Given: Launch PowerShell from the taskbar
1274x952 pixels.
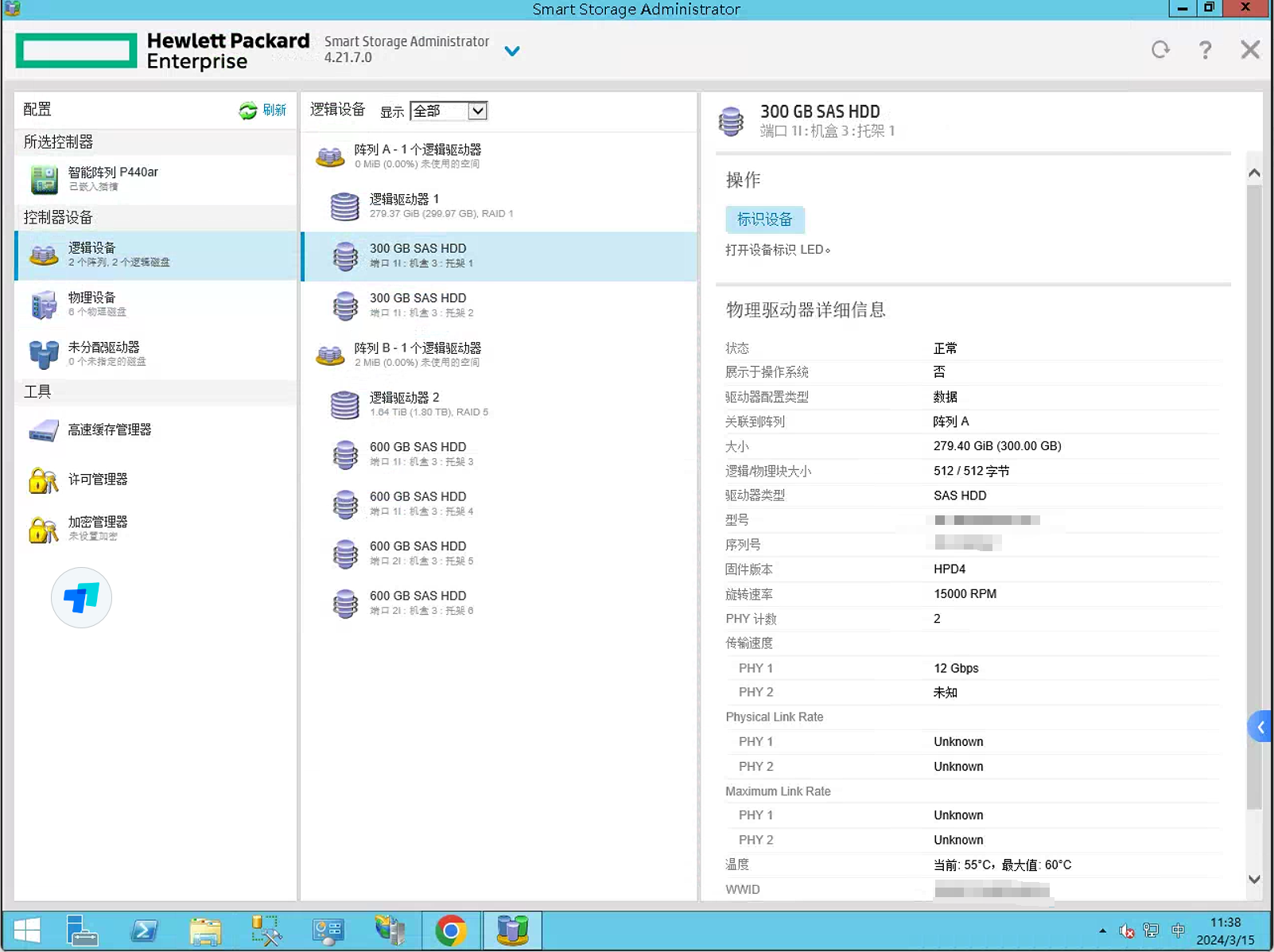Looking at the screenshot, I should (x=144, y=931).
